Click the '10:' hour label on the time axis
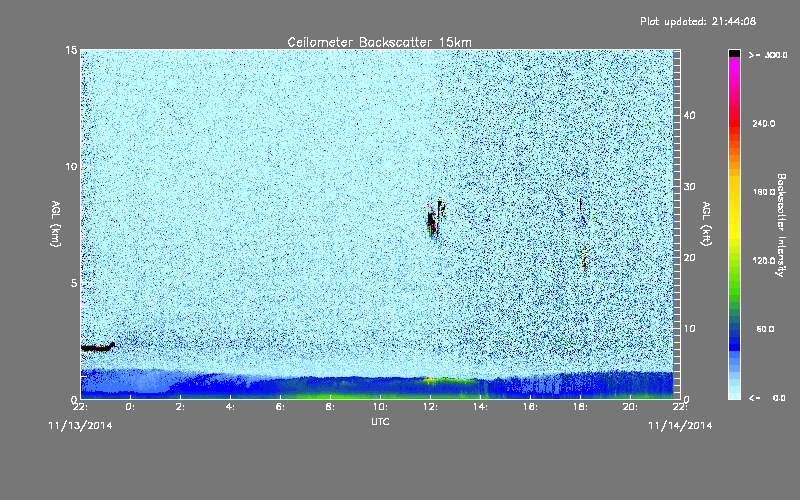This screenshot has height=500, width=800. 380,407
